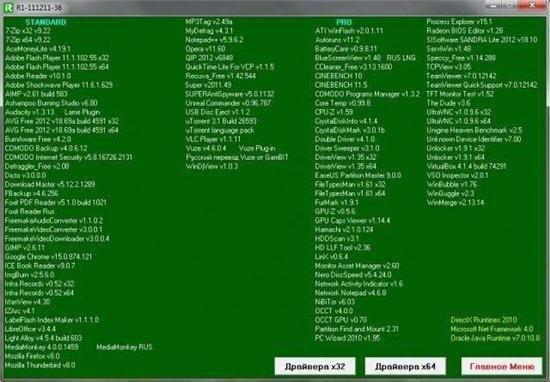The image size is (550, 382).
Task: Select Microsoft Net Framework 4.0
Action: pyautogui.click(x=491, y=329)
